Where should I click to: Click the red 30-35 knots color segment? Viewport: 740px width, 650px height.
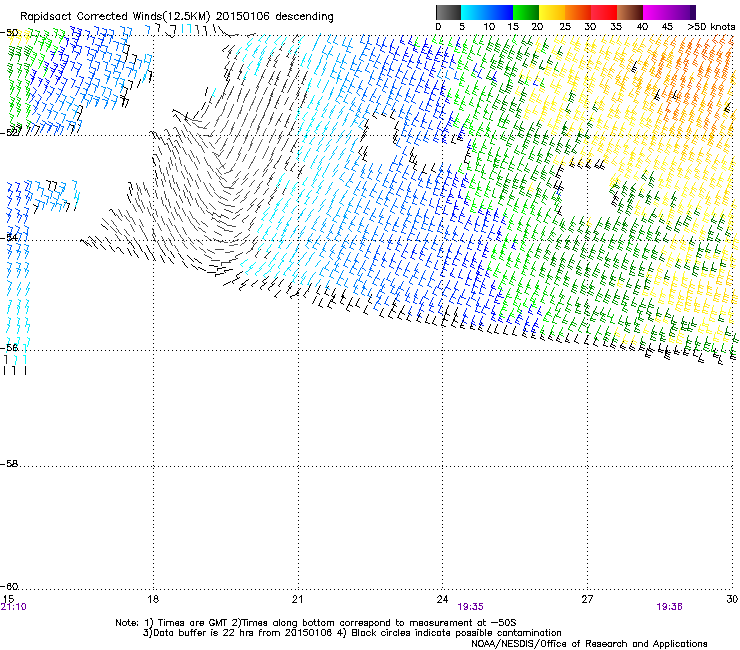click(x=604, y=12)
